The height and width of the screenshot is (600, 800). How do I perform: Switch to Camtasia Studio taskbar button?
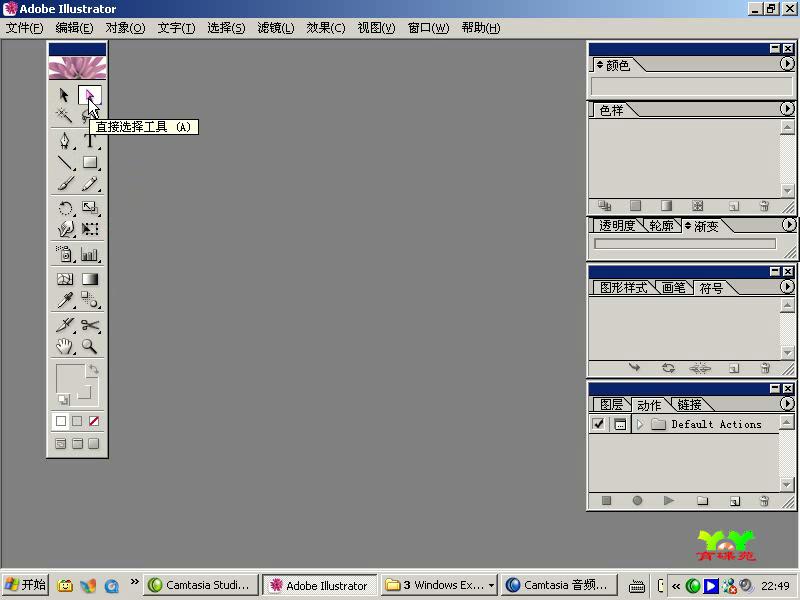pos(201,585)
